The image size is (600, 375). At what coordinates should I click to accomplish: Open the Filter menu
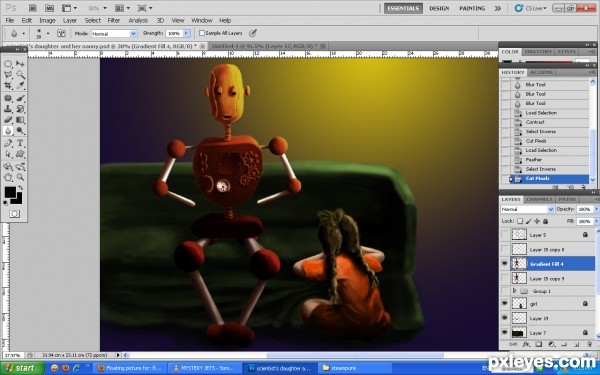tap(114, 20)
